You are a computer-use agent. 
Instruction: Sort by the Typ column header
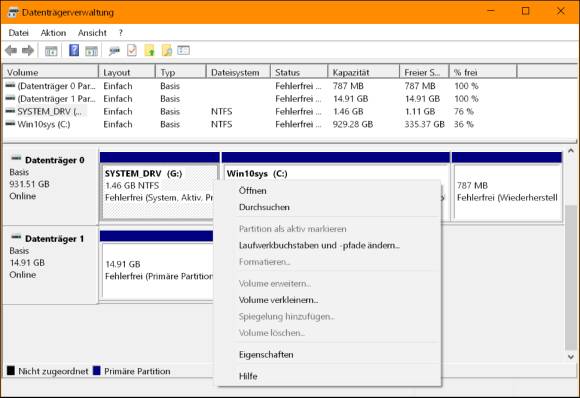click(x=181, y=72)
